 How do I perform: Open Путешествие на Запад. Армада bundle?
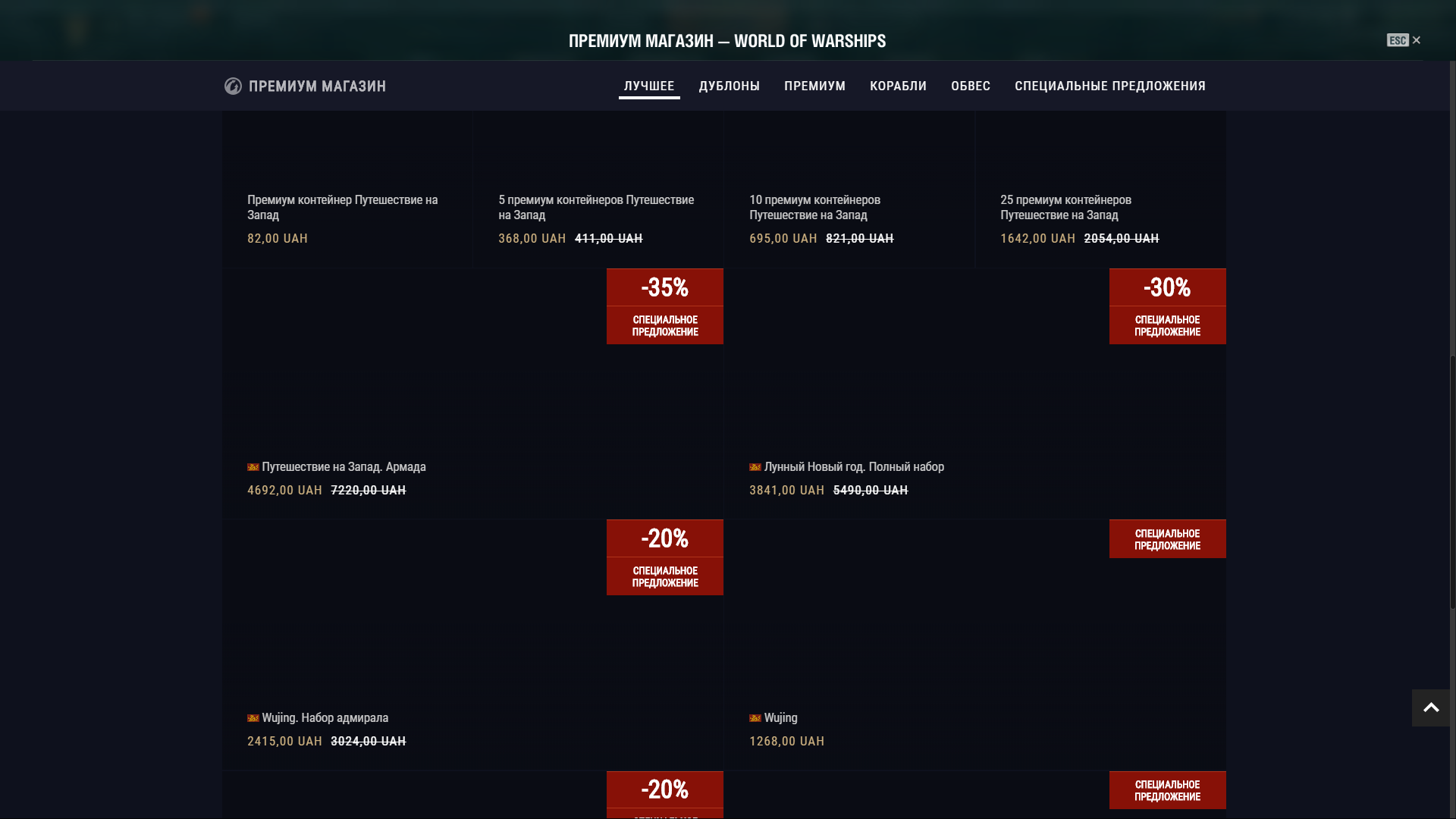point(473,393)
